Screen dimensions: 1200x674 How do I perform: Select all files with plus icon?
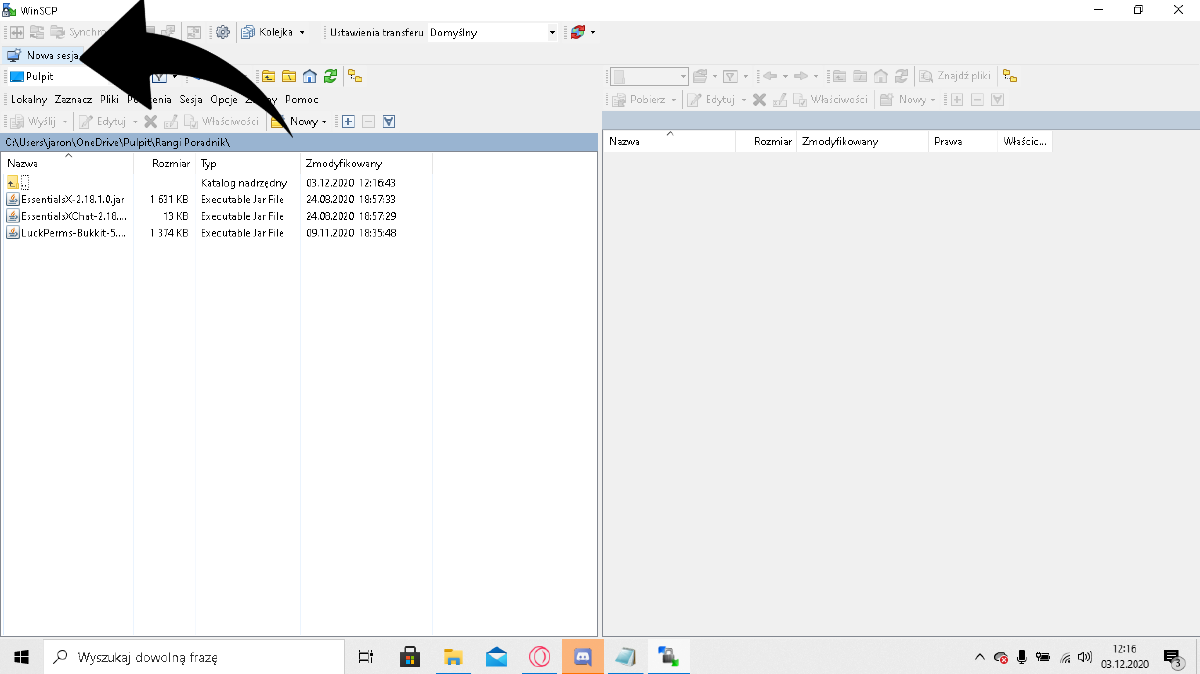(x=348, y=121)
